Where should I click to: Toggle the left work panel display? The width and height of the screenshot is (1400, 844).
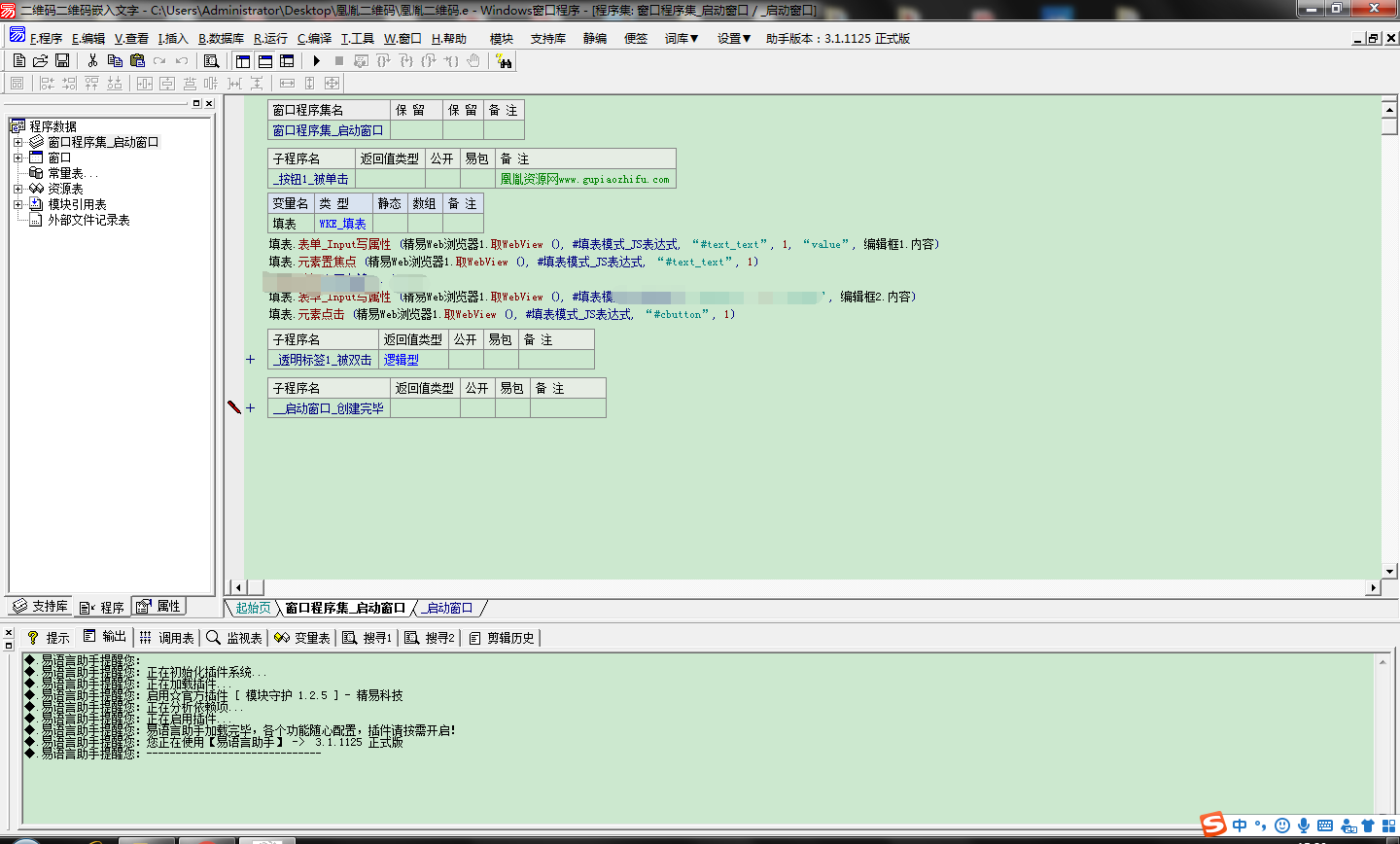click(242, 60)
